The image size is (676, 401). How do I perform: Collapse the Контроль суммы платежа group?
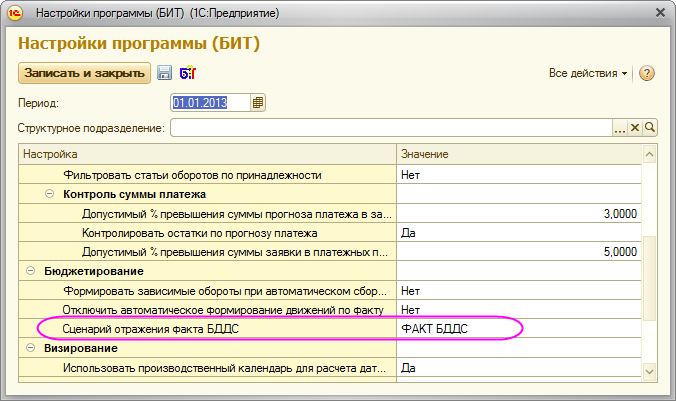click(50, 194)
